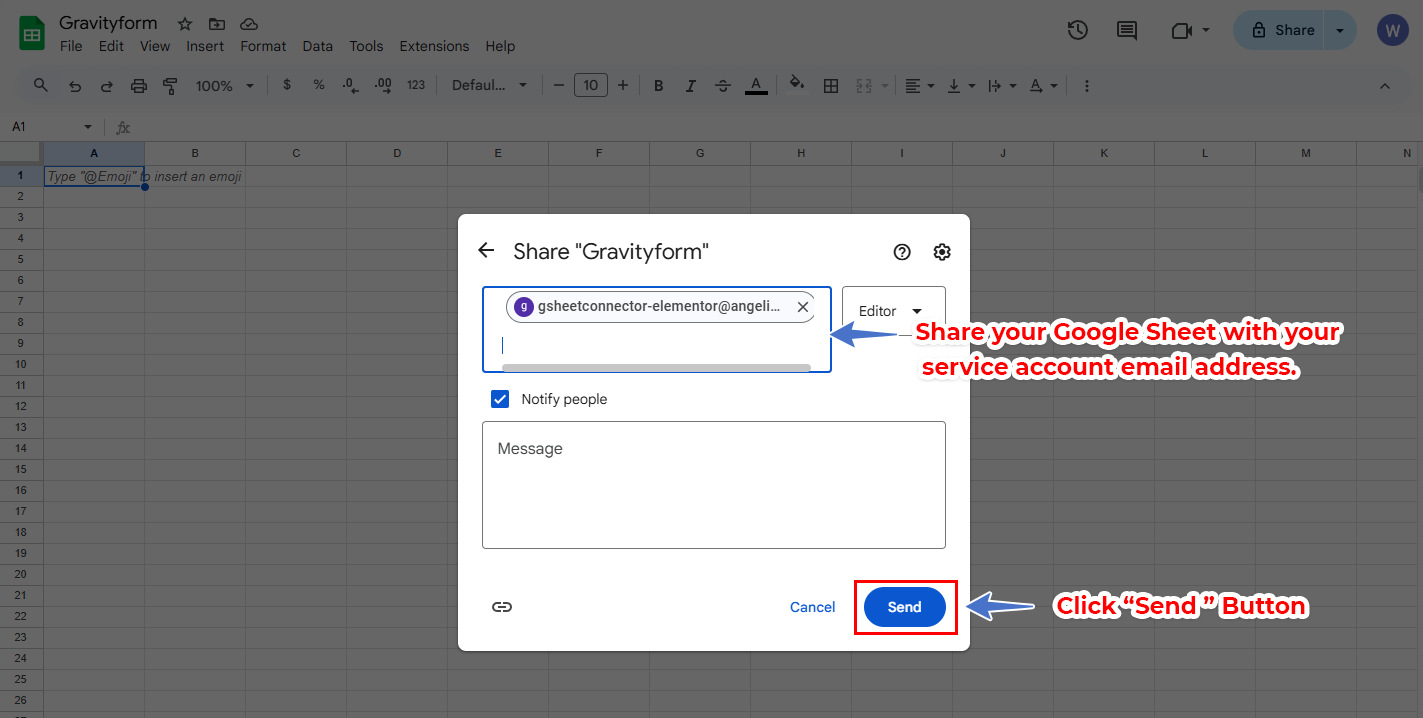Star the Gravityform document
1423x718 pixels.
[185, 24]
